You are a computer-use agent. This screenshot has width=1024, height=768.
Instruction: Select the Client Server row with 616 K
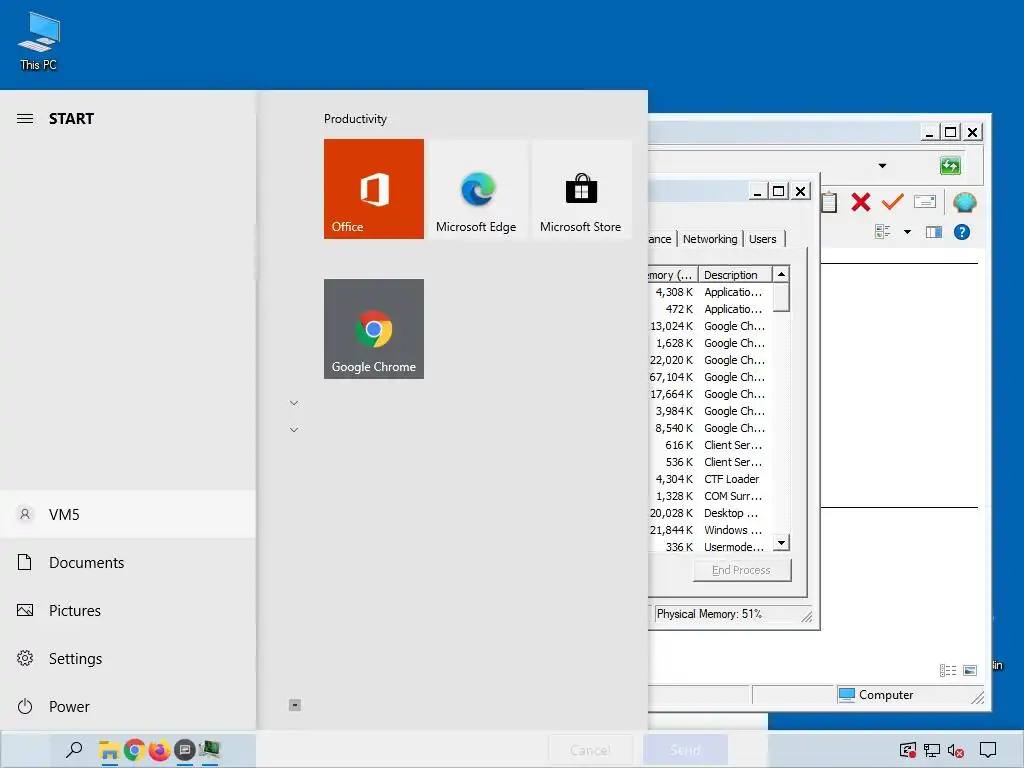pyautogui.click(x=711, y=445)
